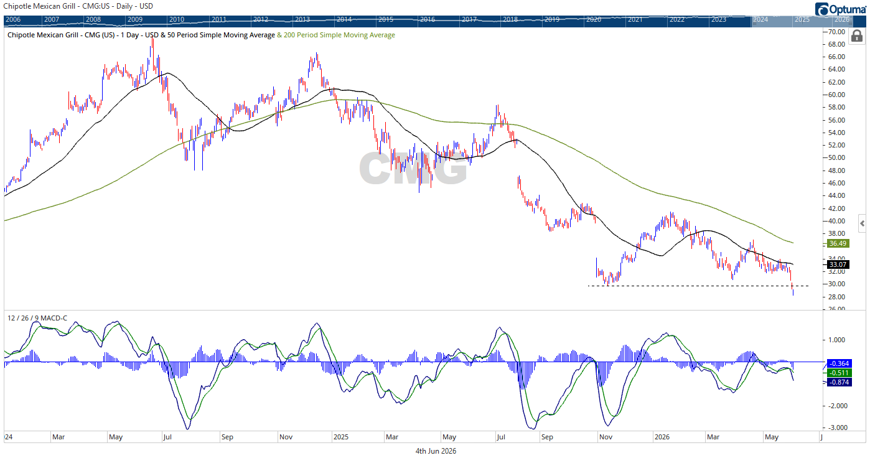Image resolution: width=870 pixels, height=463 pixels.
Task: Select the dotted horizontal support line near 30
Action: 698,286
